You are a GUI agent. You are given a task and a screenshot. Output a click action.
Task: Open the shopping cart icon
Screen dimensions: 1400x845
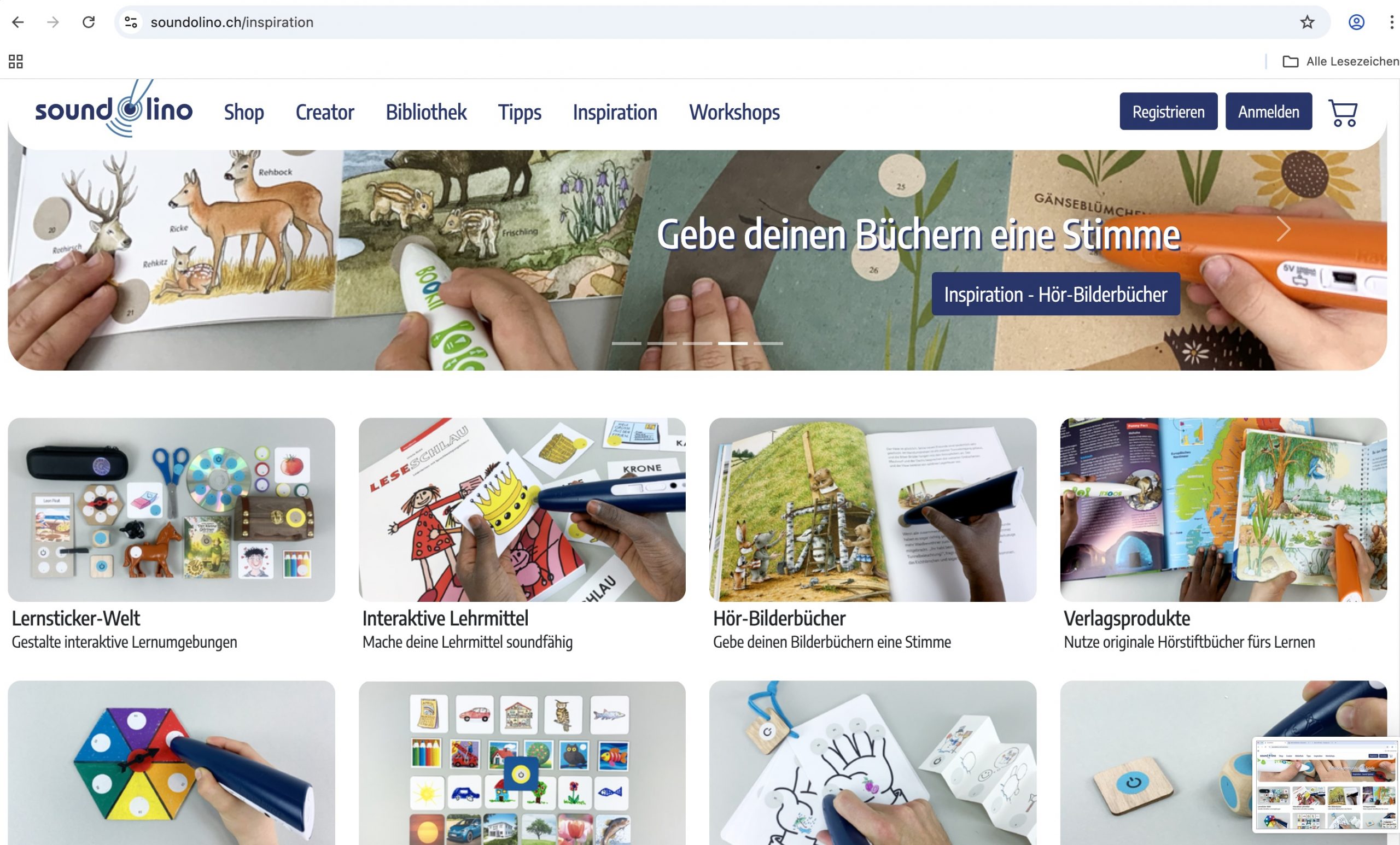[x=1343, y=113]
